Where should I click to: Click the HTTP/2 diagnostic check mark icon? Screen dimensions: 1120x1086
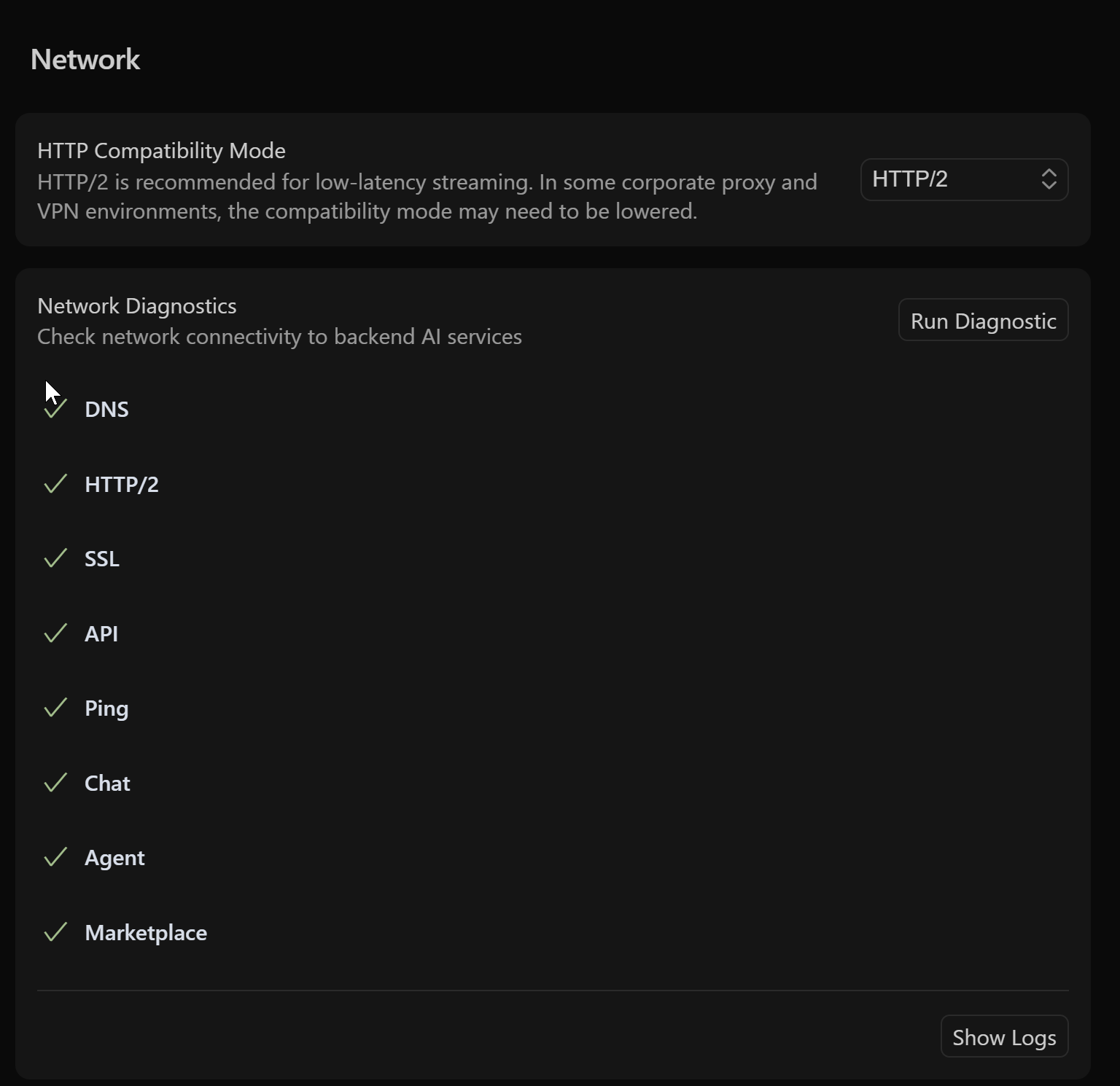coord(56,484)
